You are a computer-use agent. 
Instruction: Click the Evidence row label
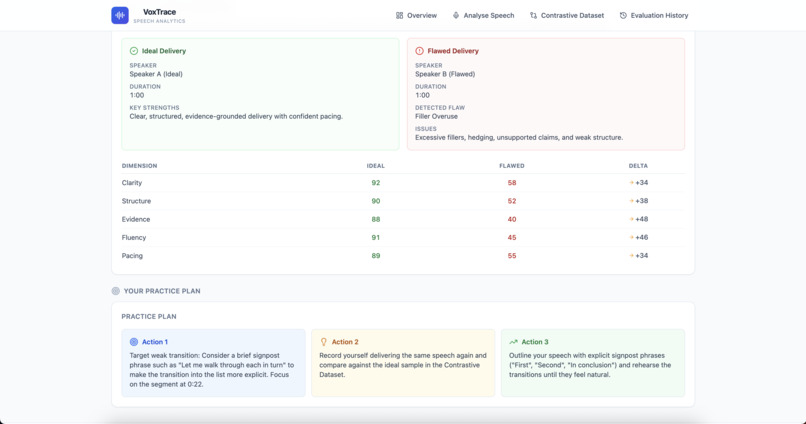136,219
